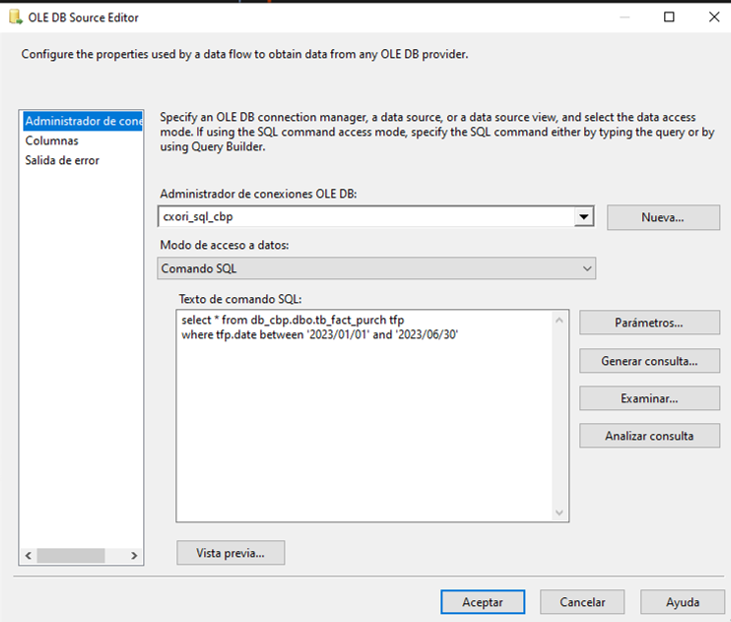Click inside the SQL command text area
Image resolution: width=731 pixels, height=622 pixels.
(365, 416)
